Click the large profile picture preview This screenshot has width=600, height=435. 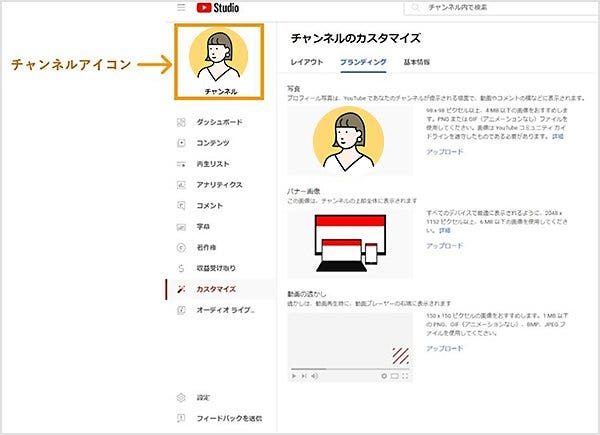350,140
